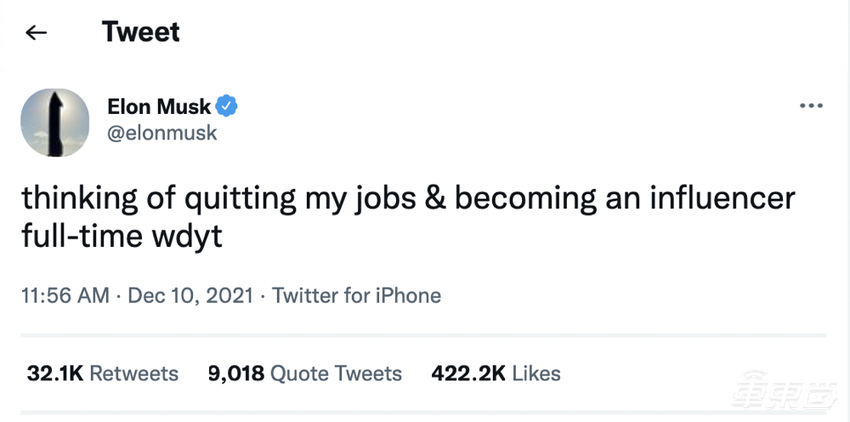
Task: Show the 9,018 Quote Tweets
Action: [x=305, y=374]
